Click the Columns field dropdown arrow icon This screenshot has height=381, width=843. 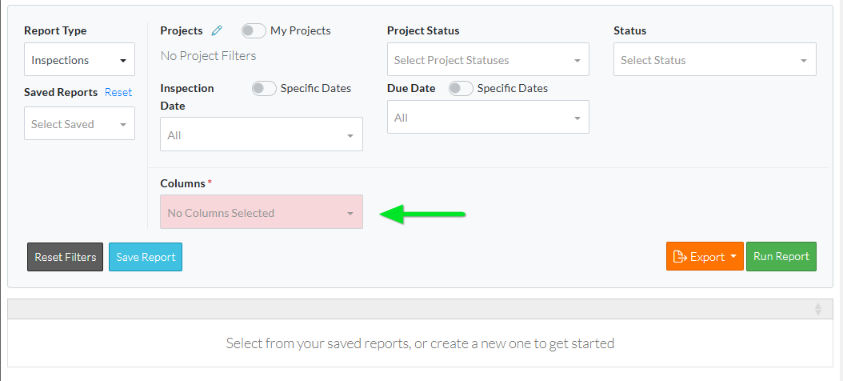click(x=350, y=213)
